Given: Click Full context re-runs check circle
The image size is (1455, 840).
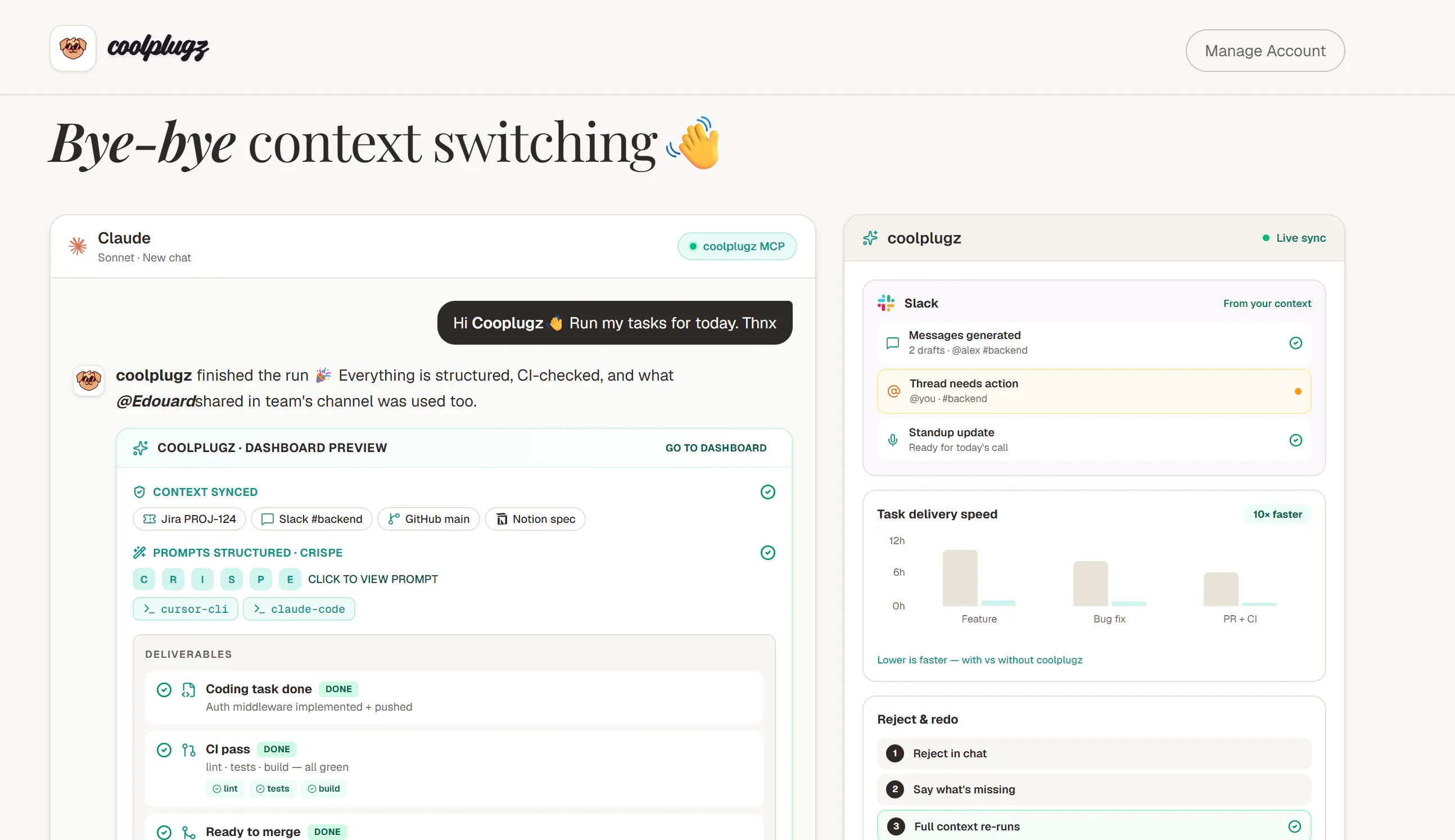Looking at the screenshot, I should tap(1294, 827).
